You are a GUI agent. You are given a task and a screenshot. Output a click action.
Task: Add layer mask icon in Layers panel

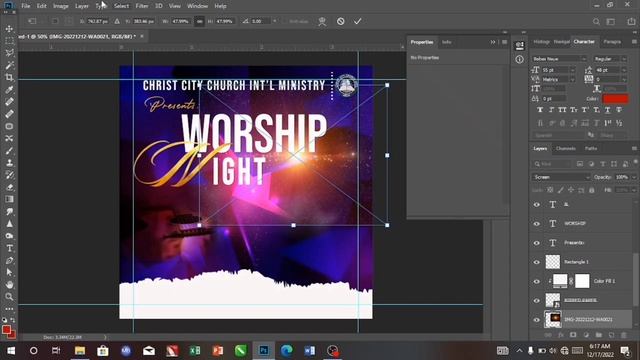tap(573, 335)
